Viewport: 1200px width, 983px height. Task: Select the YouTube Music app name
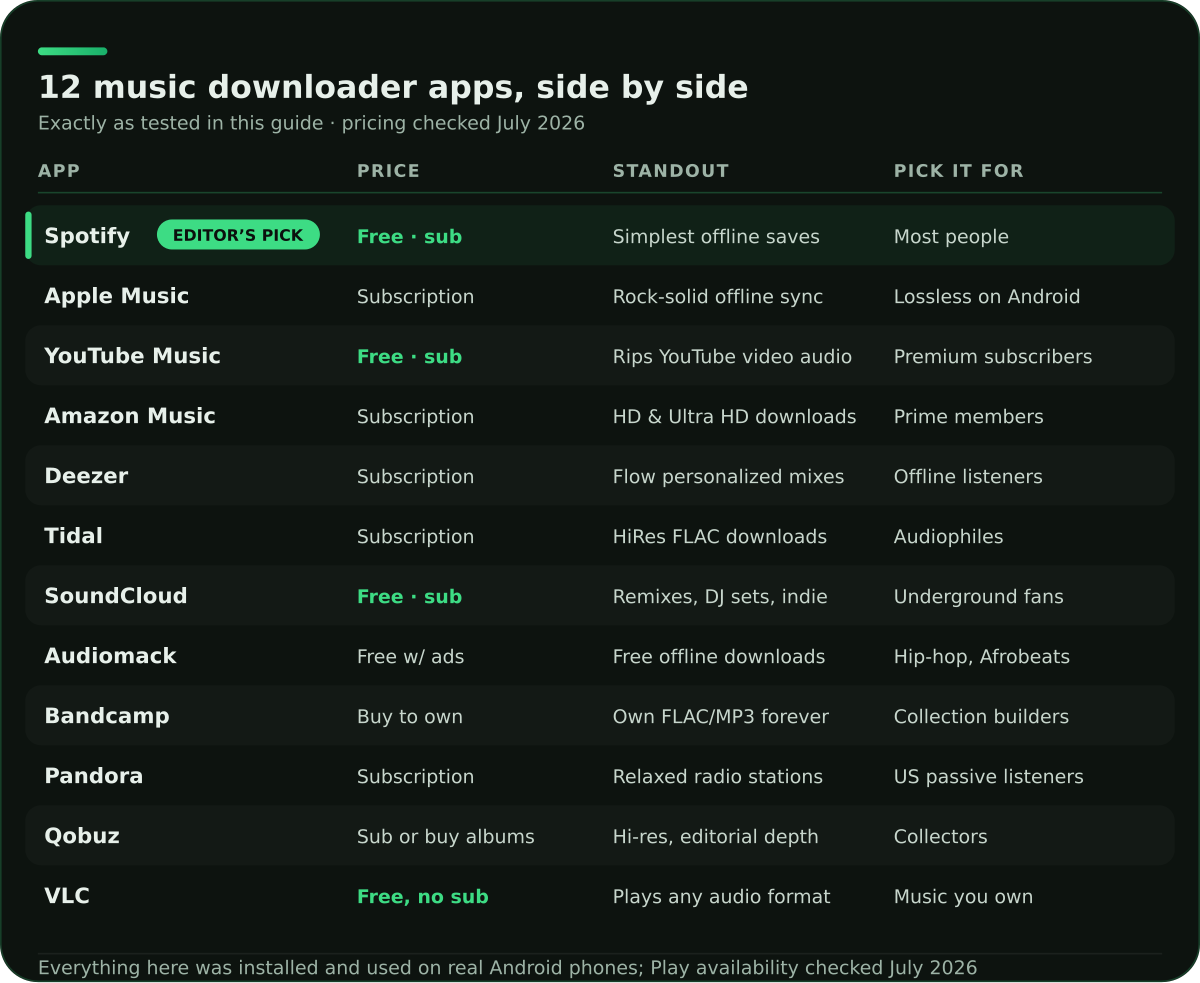132,356
